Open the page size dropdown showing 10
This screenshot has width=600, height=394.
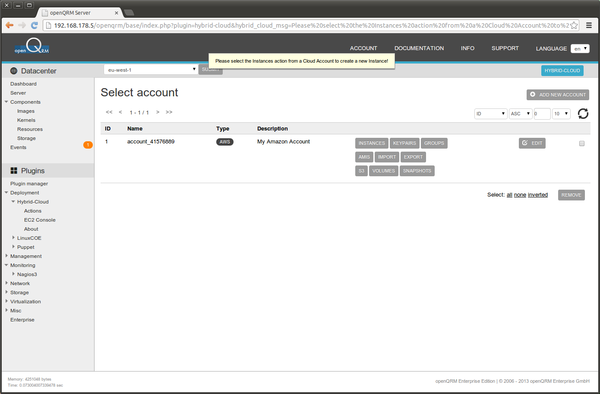tap(561, 114)
